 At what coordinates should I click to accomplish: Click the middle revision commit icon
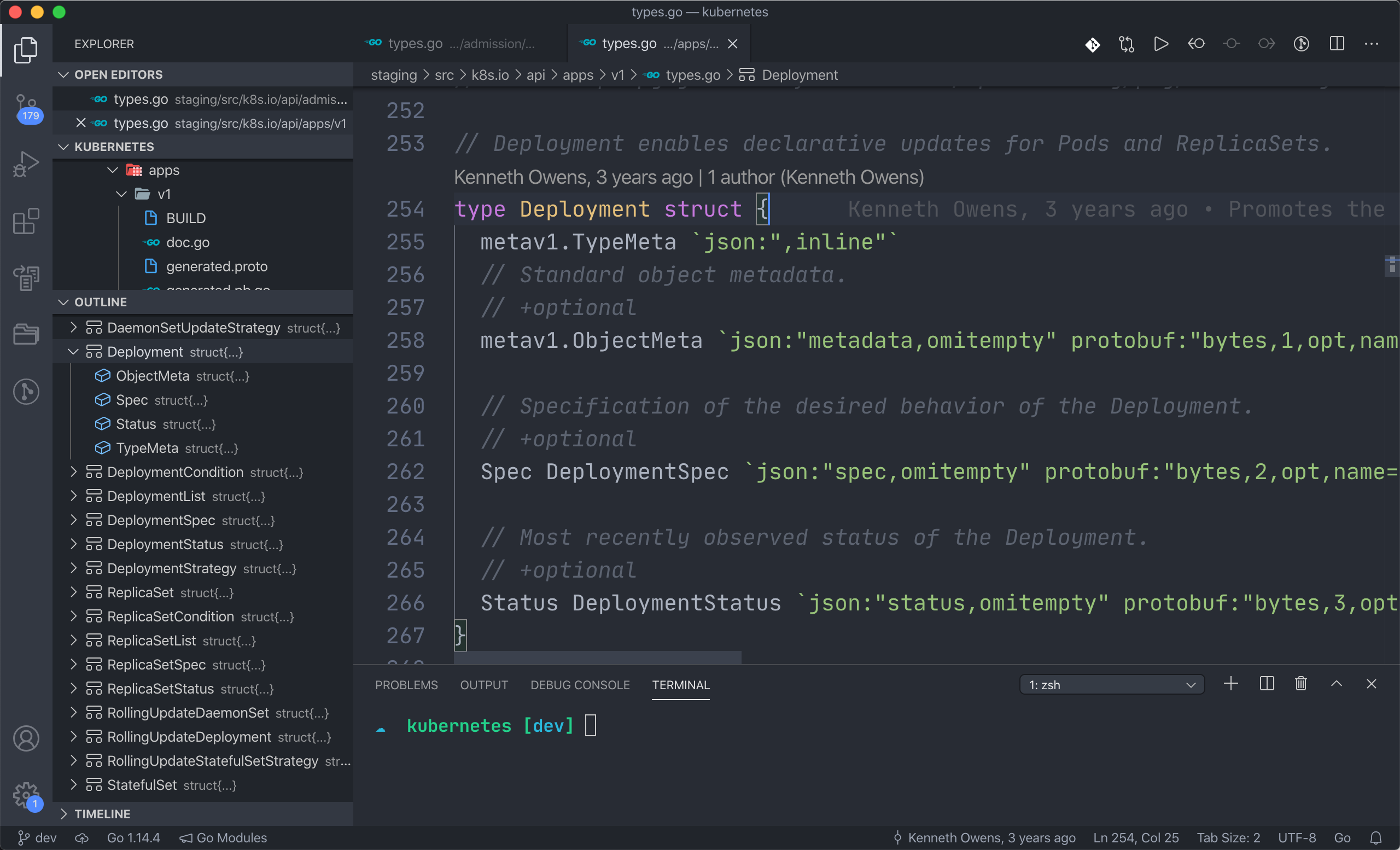pyautogui.click(x=1231, y=44)
